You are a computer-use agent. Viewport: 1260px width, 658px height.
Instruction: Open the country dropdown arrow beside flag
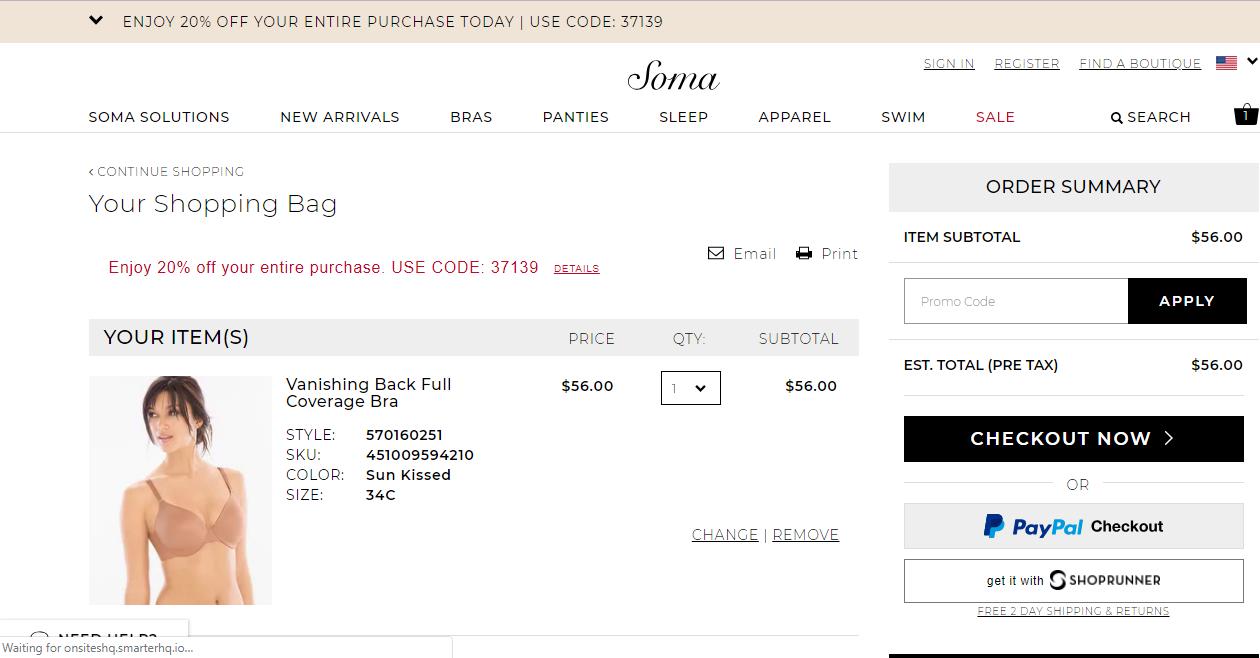coord(1251,62)
